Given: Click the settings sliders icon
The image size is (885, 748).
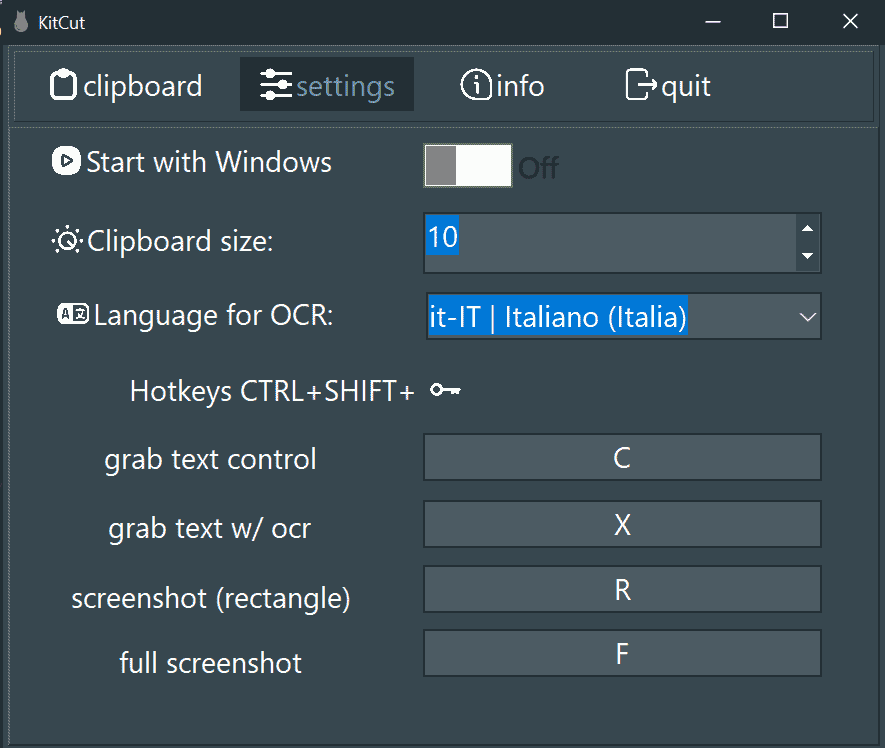Looking at the screenshot, I should click(x=276, y=85).
